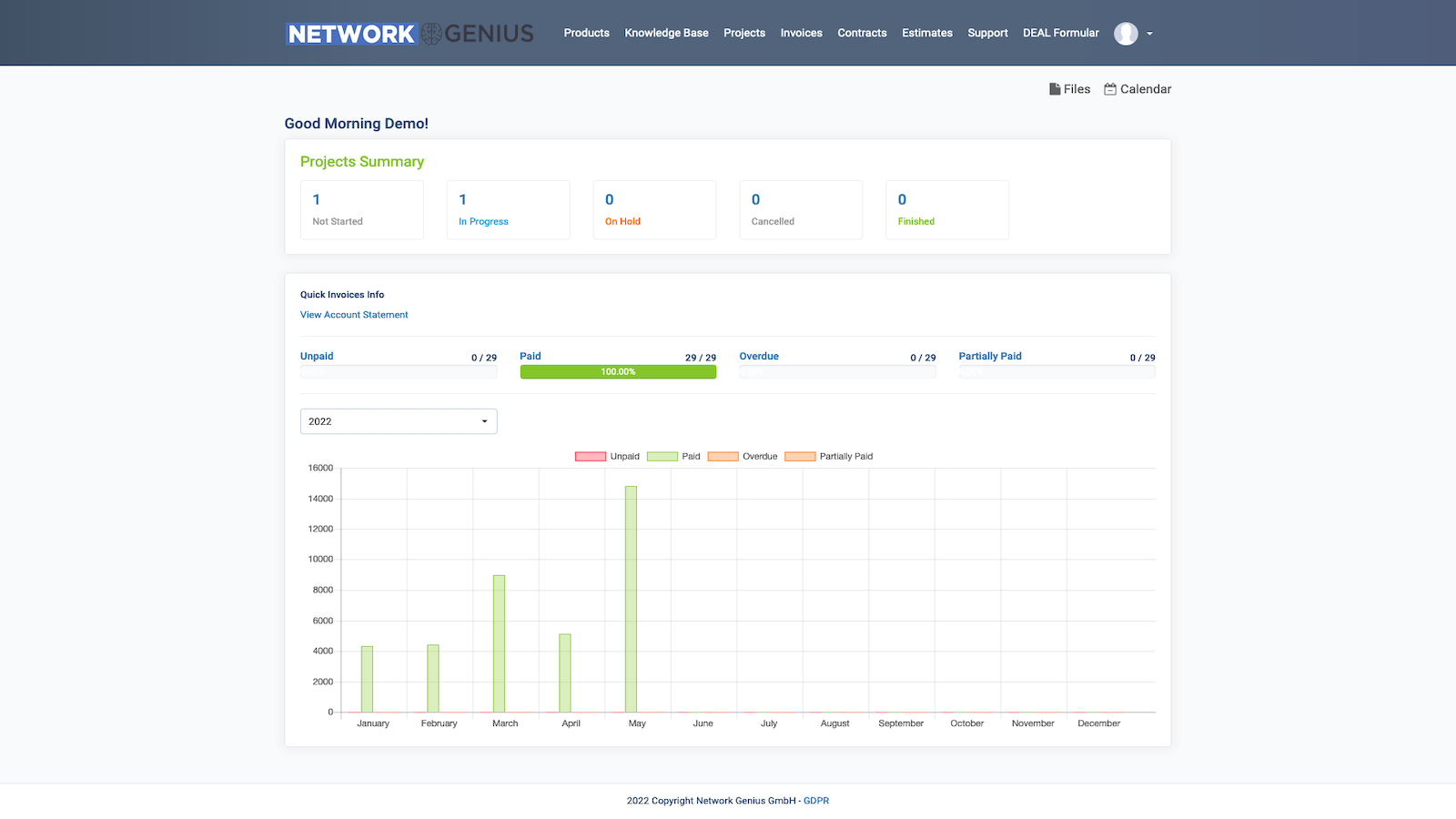Click the Projects Summary heading

click(362, 161)
